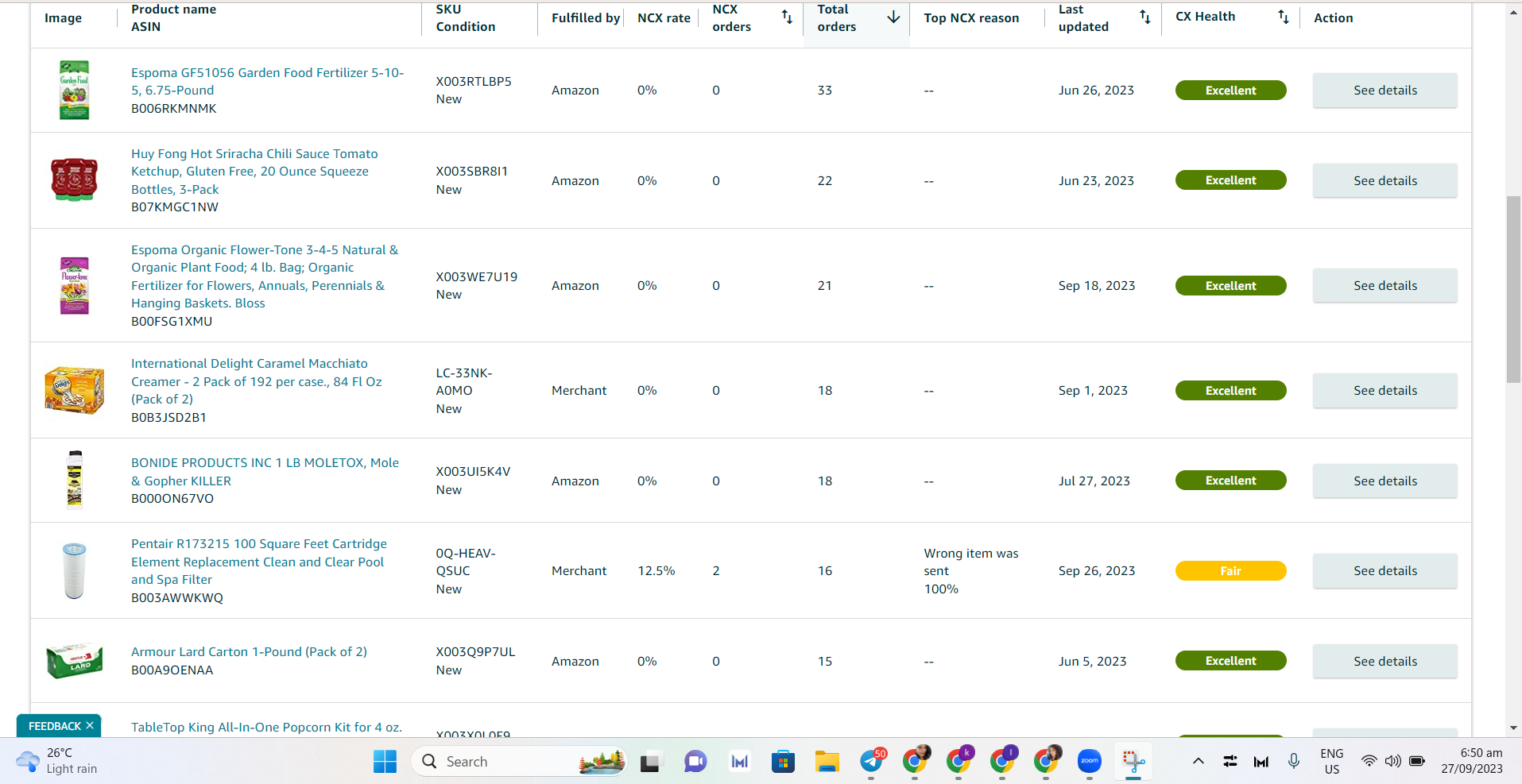Open the Espoma GF51056 Garden Food Fertilizer link
This screenshot has height=784, width=1522.
pyautogui.click(x=268, y=81)
